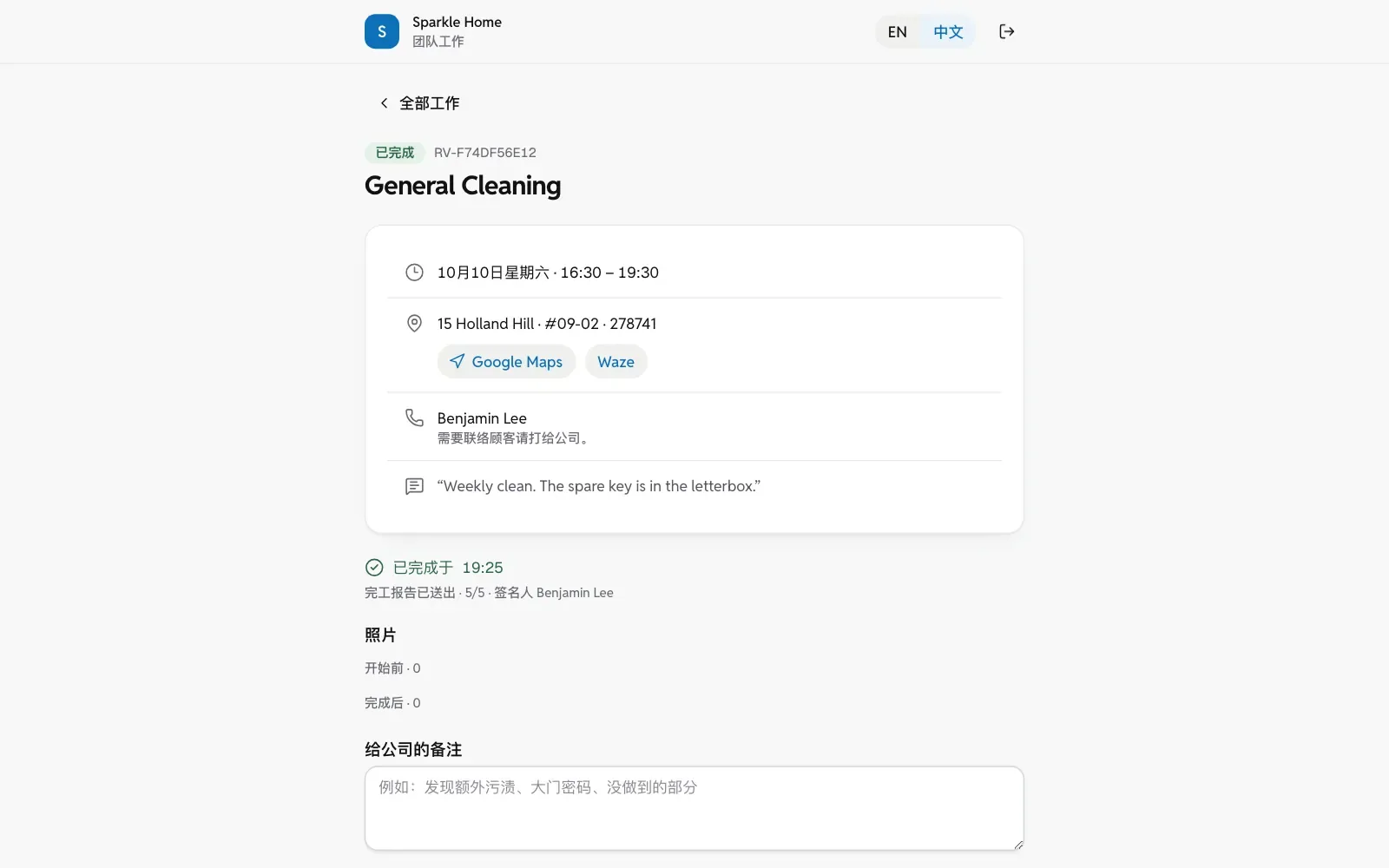This screenshot has height=868, width=1389.
Task: Click the back chevron beside 全部工作
Action: tap(384, 103)
